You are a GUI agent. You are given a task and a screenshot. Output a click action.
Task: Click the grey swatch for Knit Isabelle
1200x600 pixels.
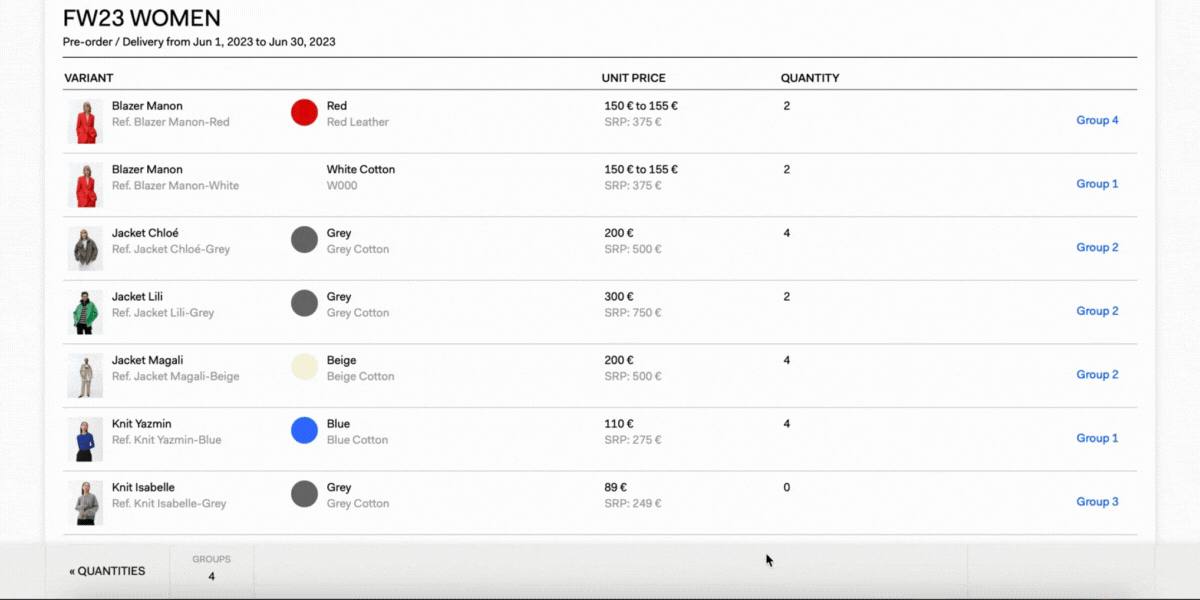click(x=304, y=494)
